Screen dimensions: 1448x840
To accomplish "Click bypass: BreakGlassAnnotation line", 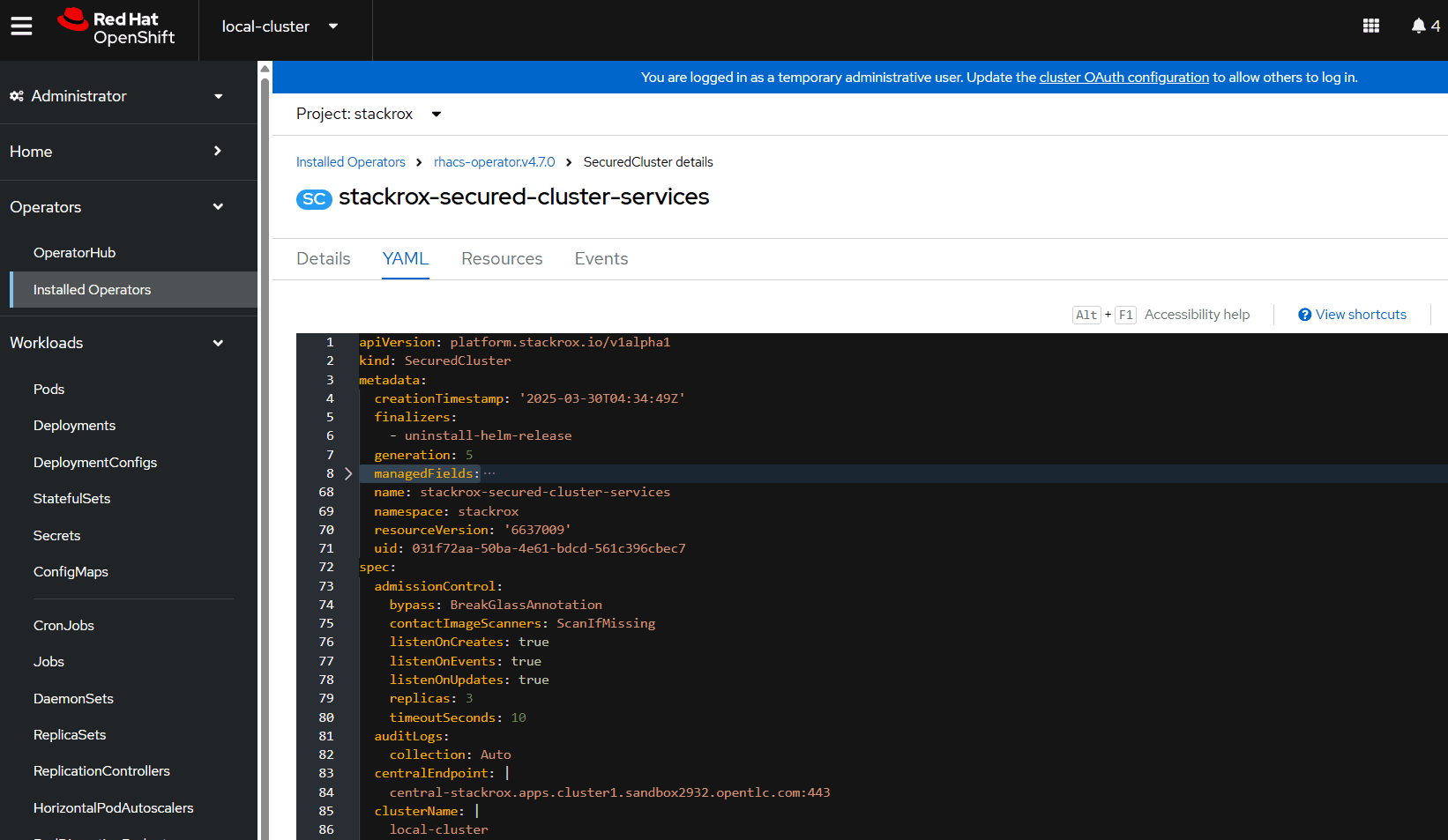I will coord(496,605).
